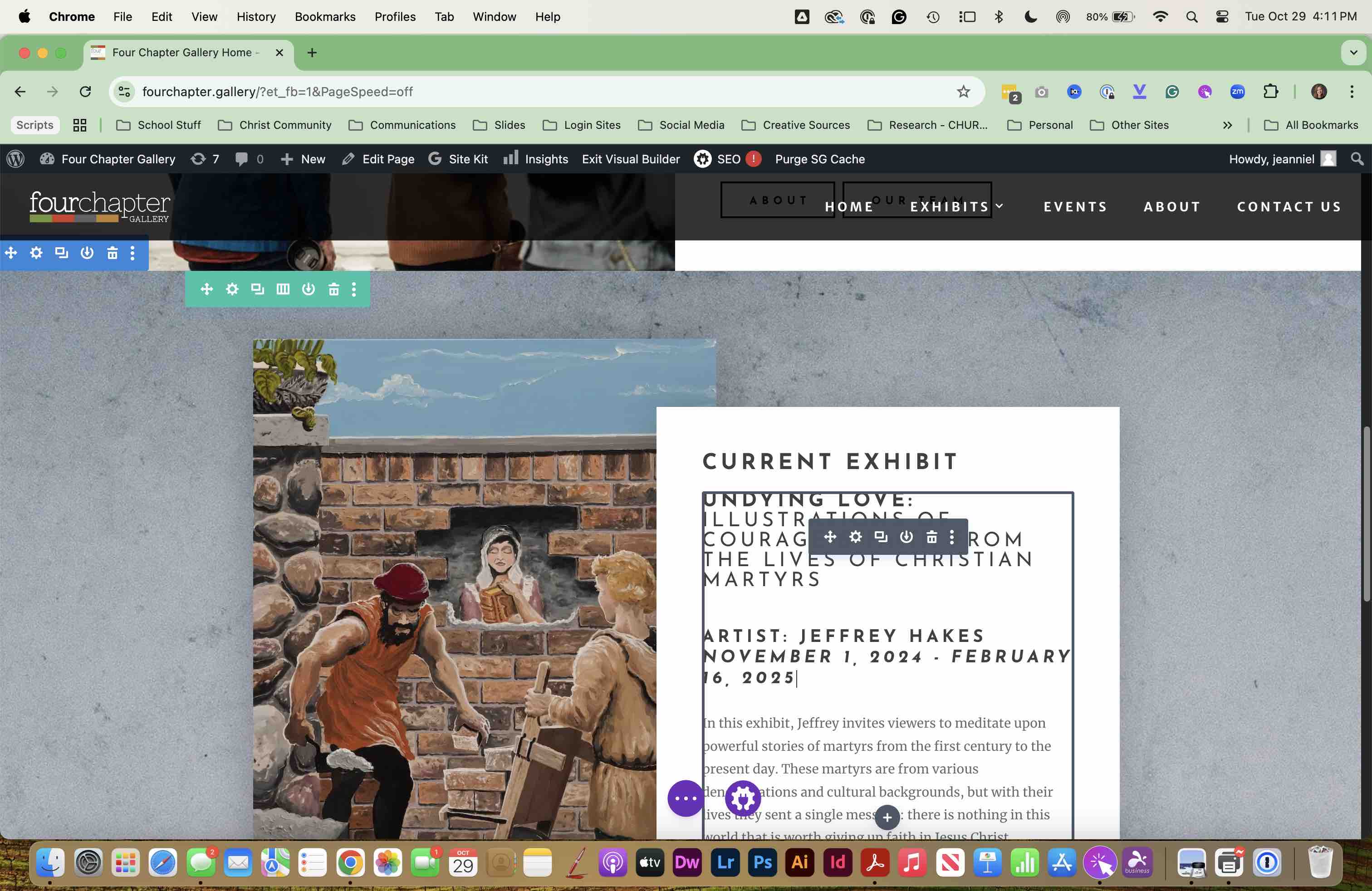This screenshot has width=1372, height=891.
Task: Select the Four Chapter Gallery Home tab
Action: tap(188, 53)
